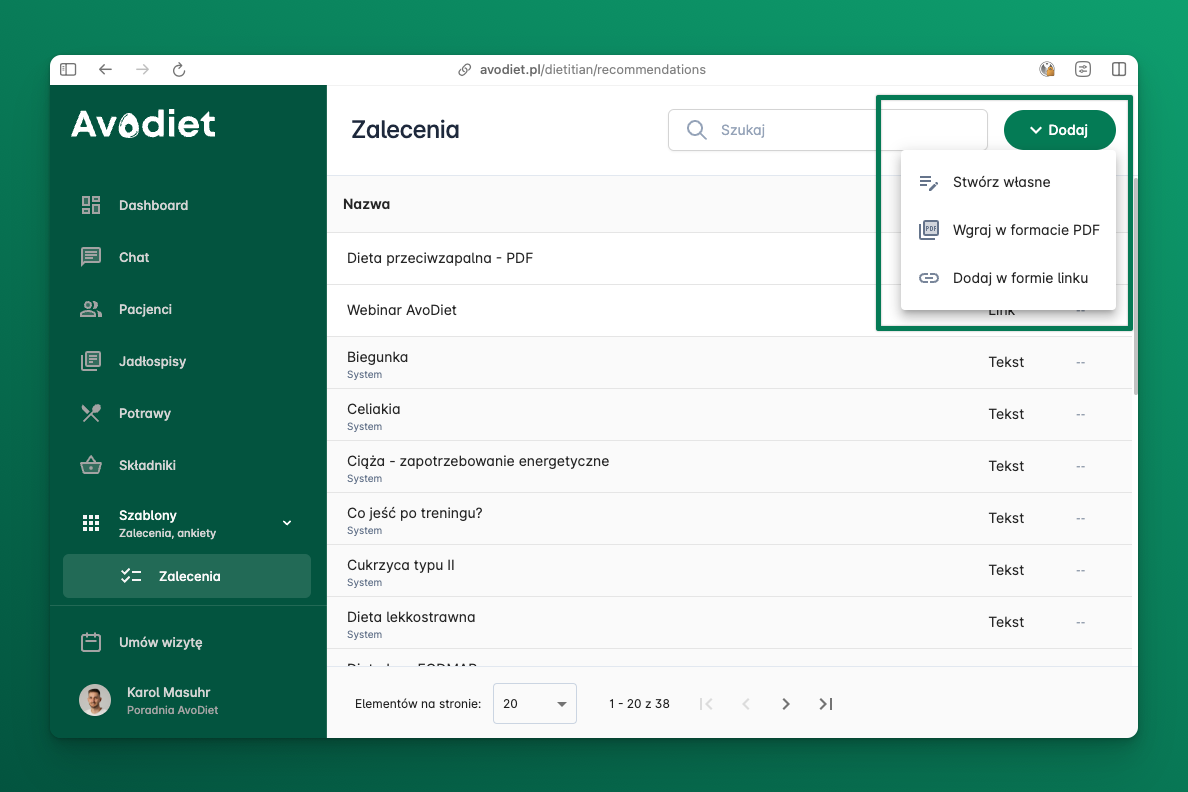The height and width of the screenshot is (792, 1188).
Task: Click the Umów wizytę calendar icon
Action: coord(91,642)
